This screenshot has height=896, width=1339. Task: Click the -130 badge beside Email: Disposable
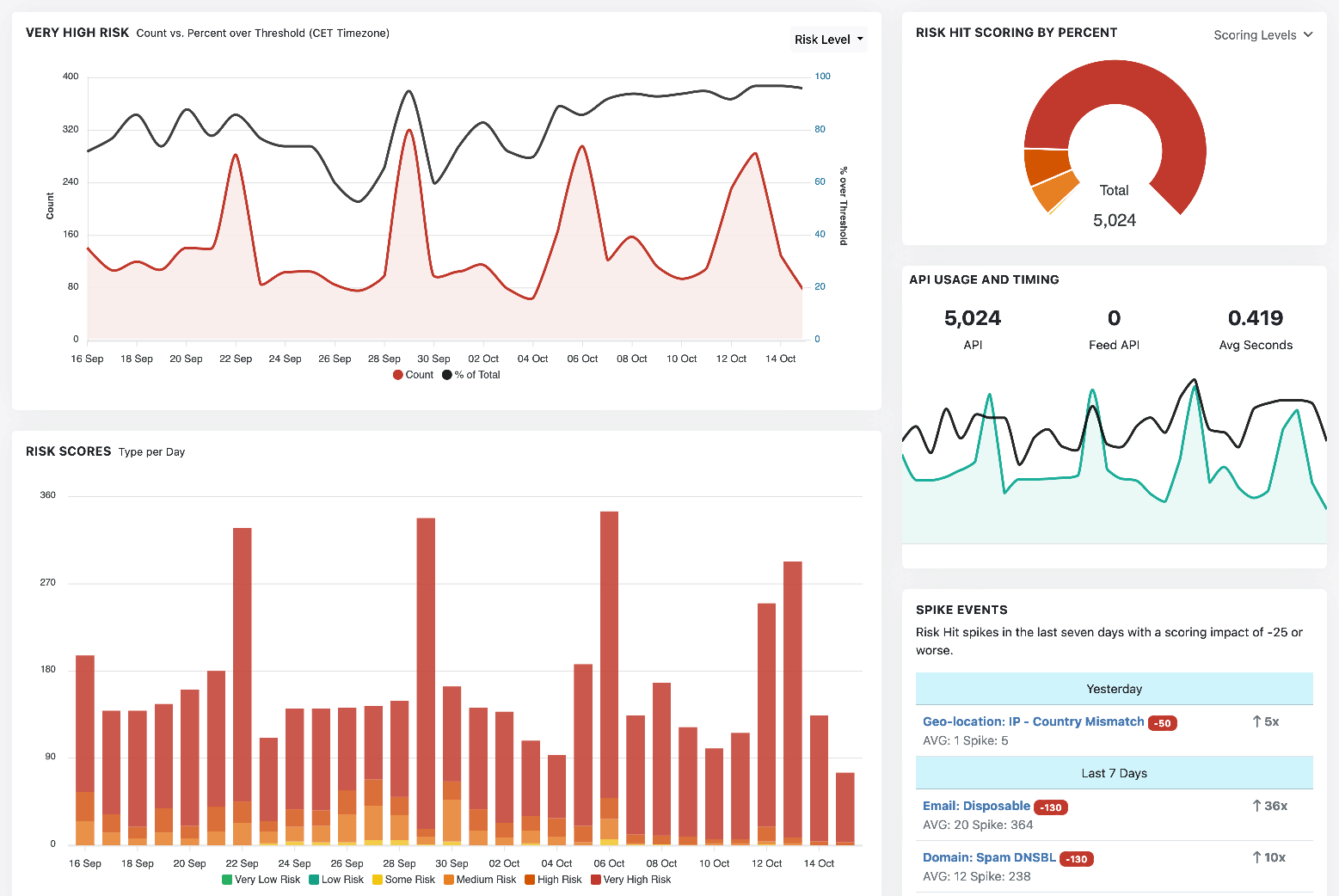(1051, 807)
